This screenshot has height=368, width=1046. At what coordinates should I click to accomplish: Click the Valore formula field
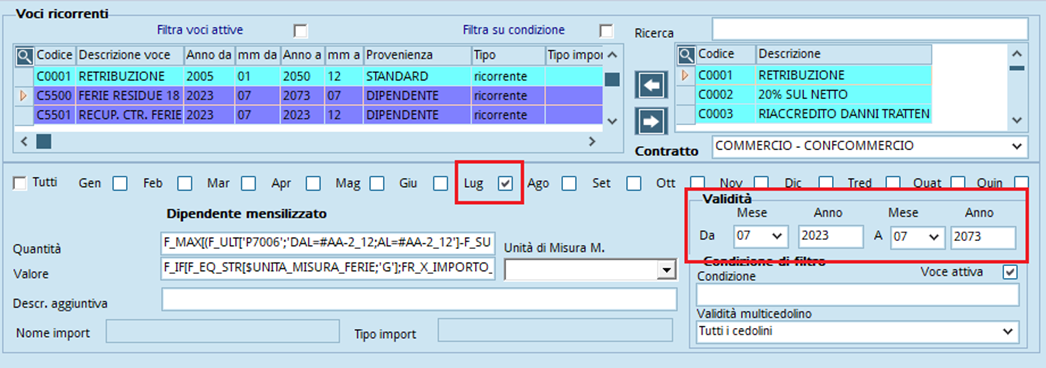click(328, 269)
